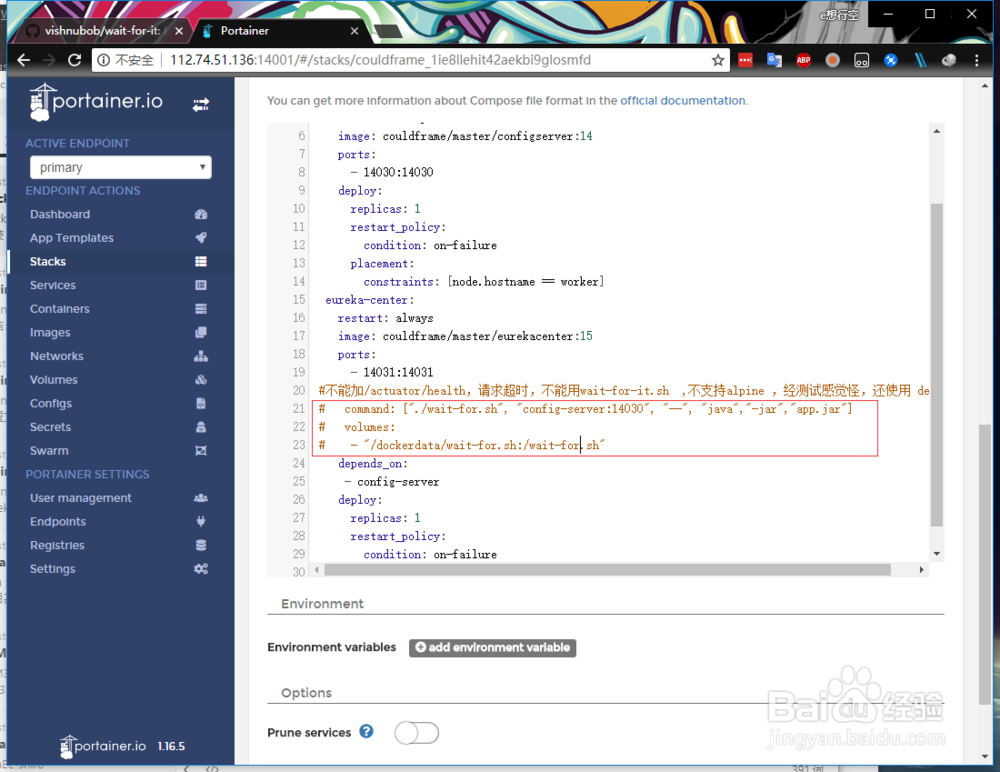The image size is (1000, 772).
Task: Click the Networks sitemap icon
Action: [x=201, y=356]
